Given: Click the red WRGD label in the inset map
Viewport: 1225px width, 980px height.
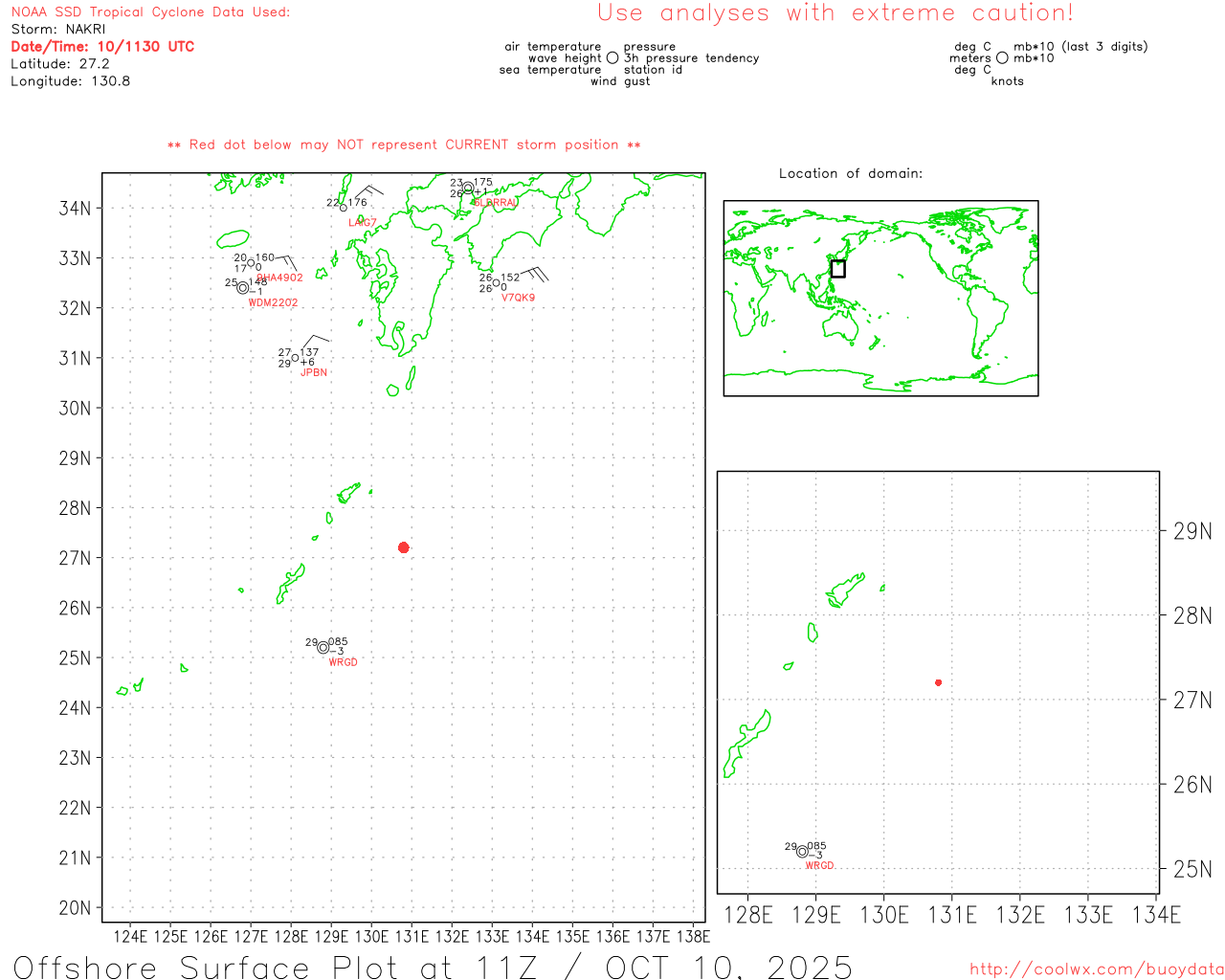Looking at the screenshot, I should (819, 865).
